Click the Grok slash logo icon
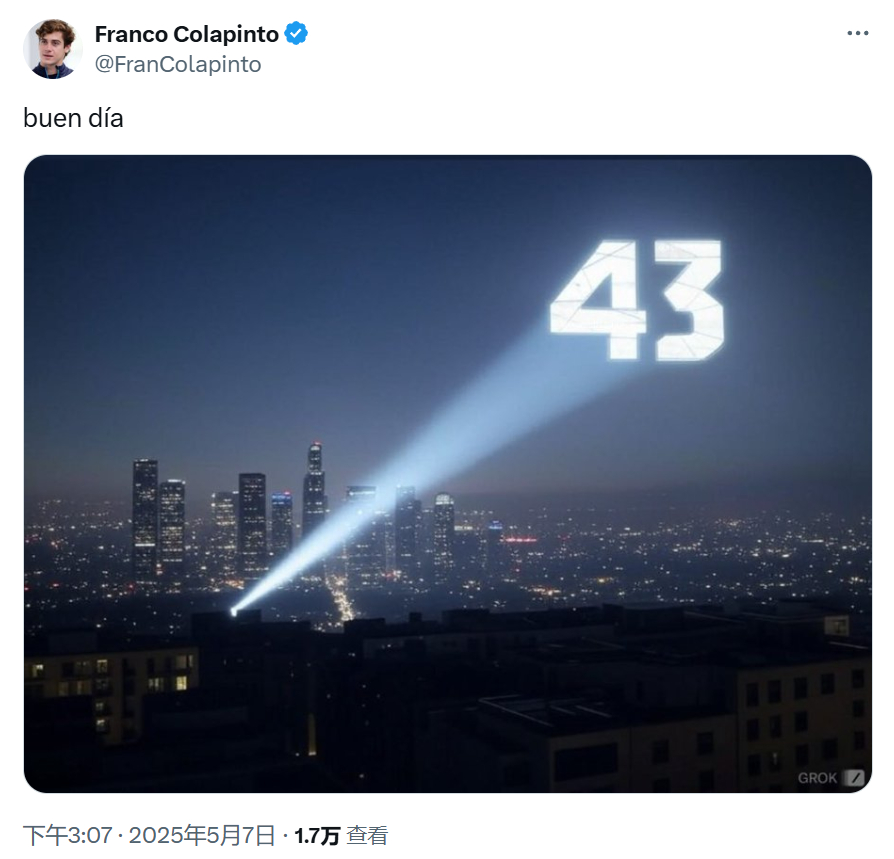 click(854, 777)
